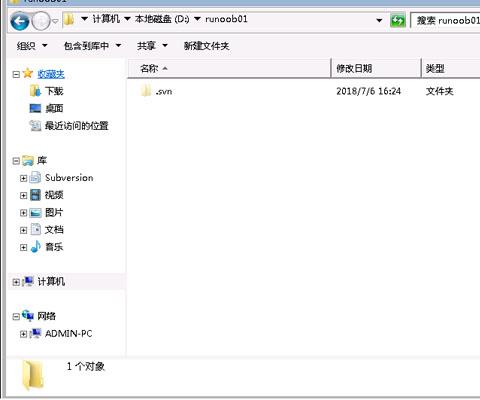This screenshot has height=400, width=480.
Task: Open the 共享 toolbar menu
Action: click(152, 46)
